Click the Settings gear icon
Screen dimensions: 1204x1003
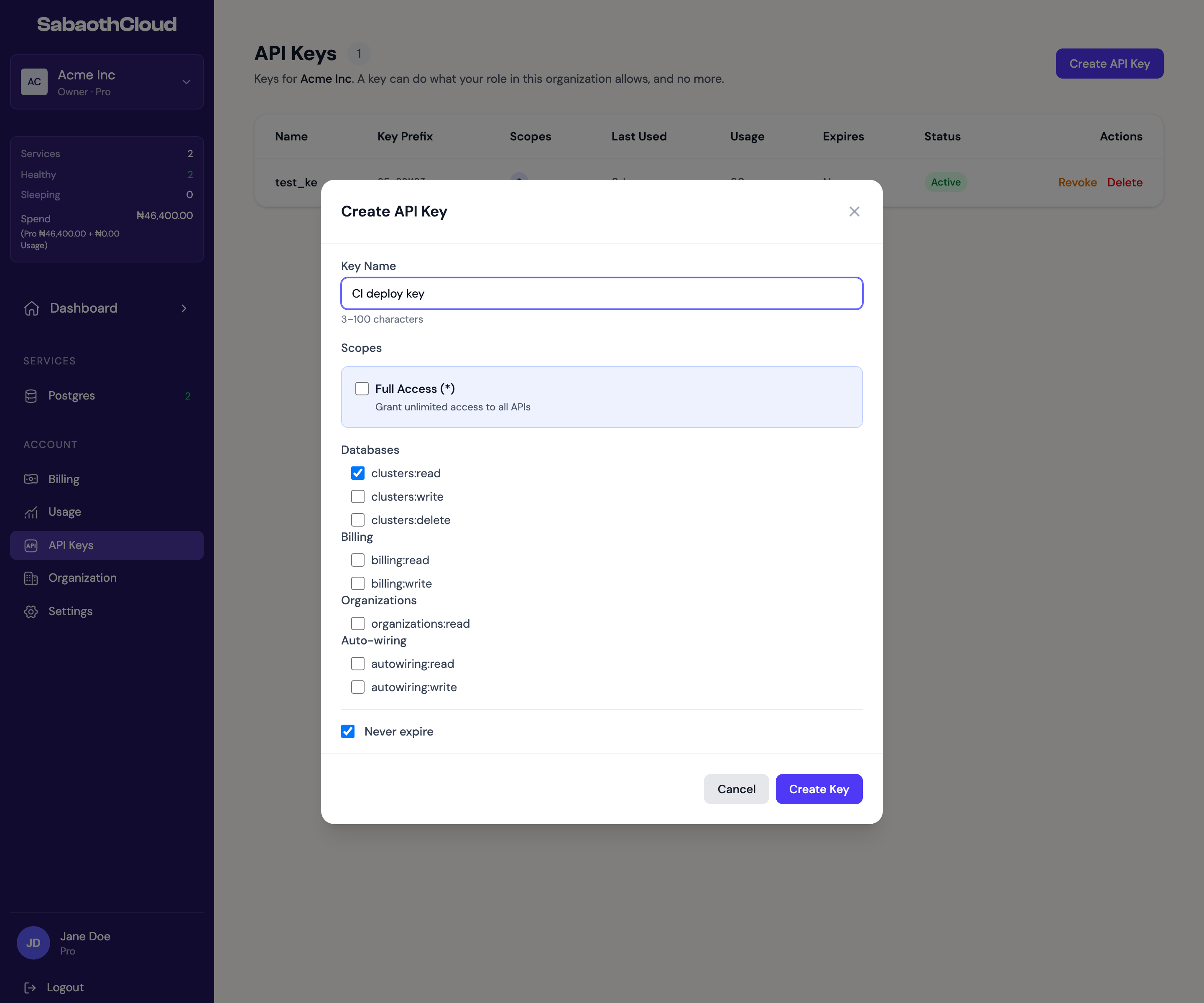click(x=31, y=611)
